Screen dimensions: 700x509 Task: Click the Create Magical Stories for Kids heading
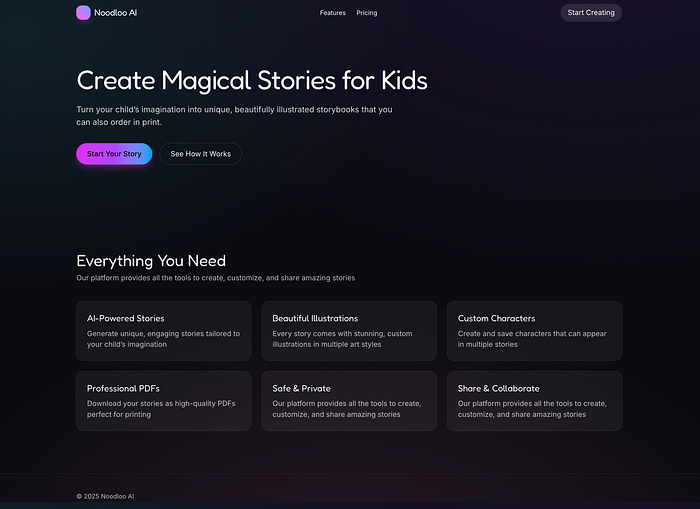(x=251, y=80)
